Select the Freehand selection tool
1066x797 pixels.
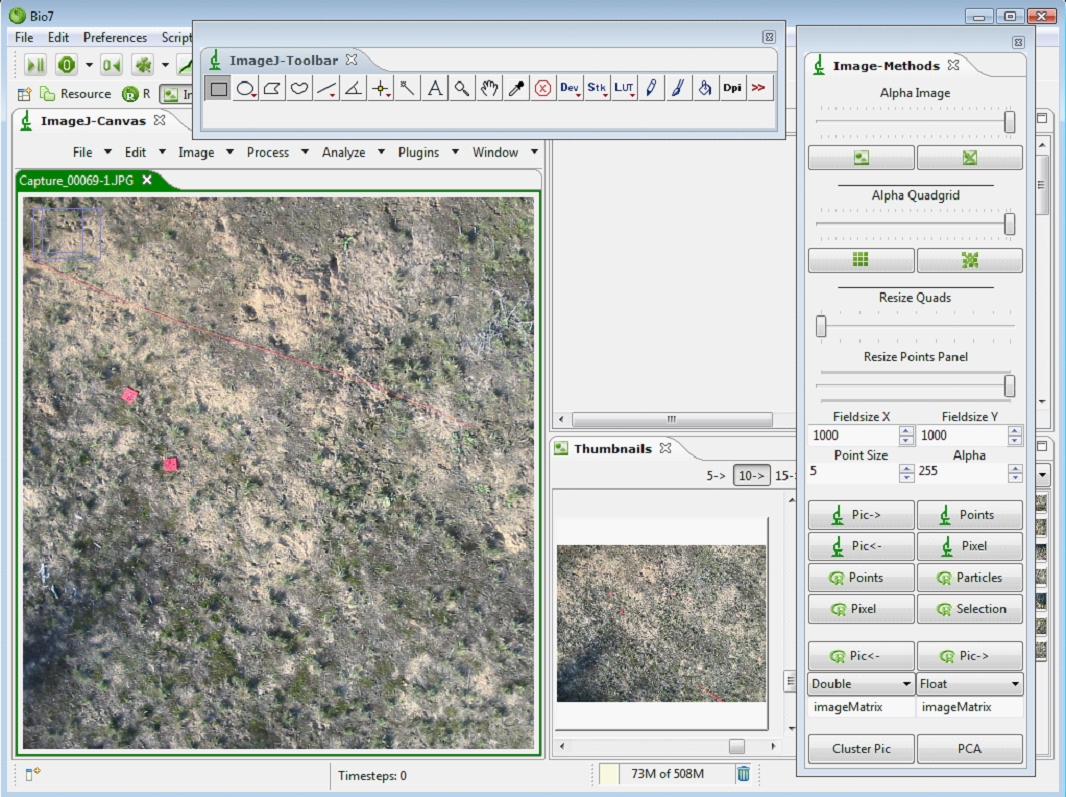point(299,88)
